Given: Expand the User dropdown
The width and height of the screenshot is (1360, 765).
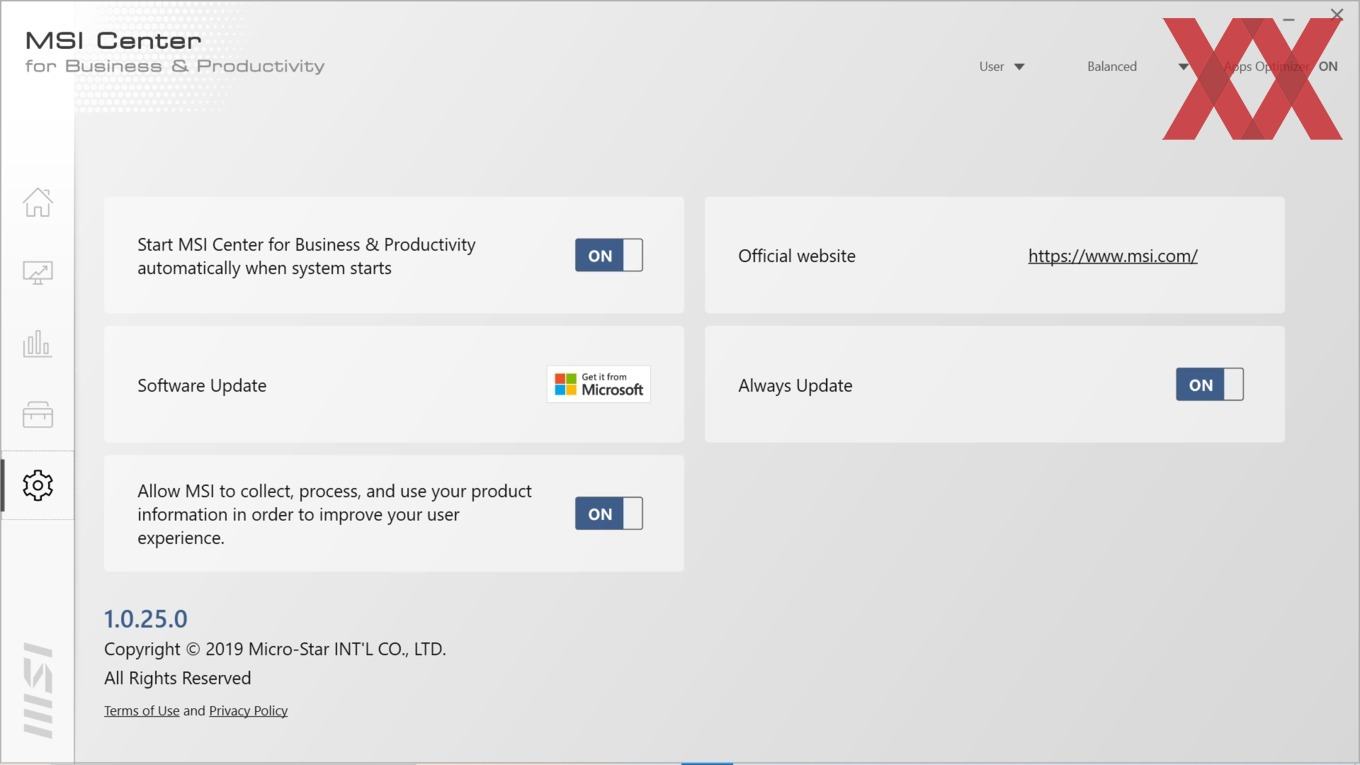Looking at the screenshot, I should (1002, 66).
